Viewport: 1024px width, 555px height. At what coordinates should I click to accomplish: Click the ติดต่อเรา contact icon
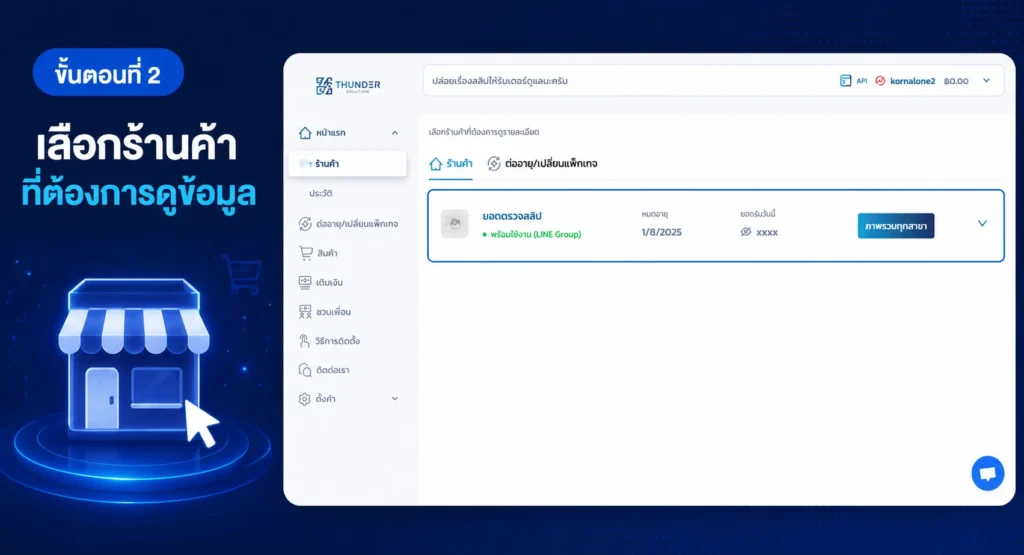click(305, 370)
